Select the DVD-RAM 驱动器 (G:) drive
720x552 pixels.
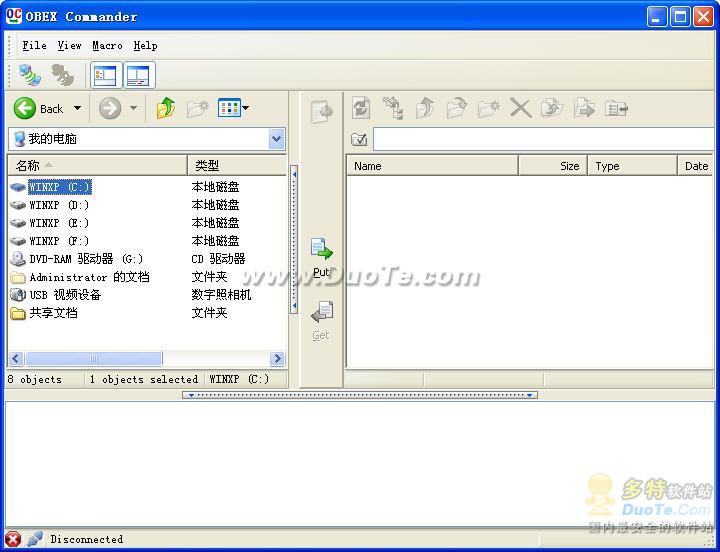coord(86,259)
